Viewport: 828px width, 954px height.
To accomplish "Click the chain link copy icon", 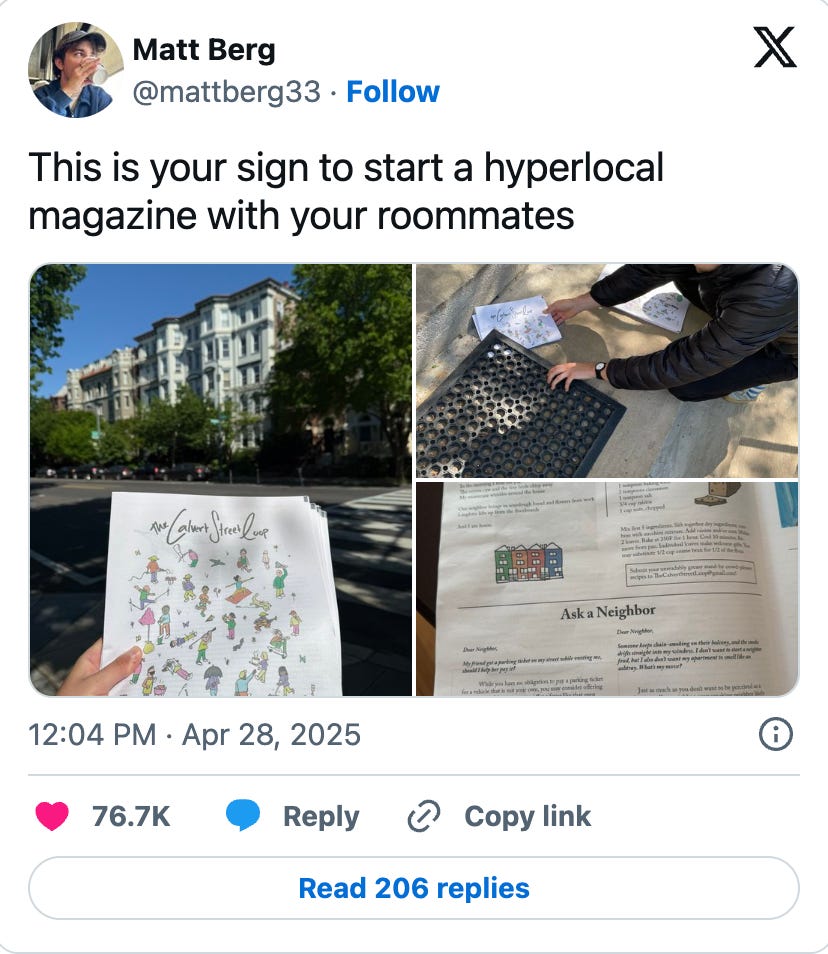I will pos(423,816).
